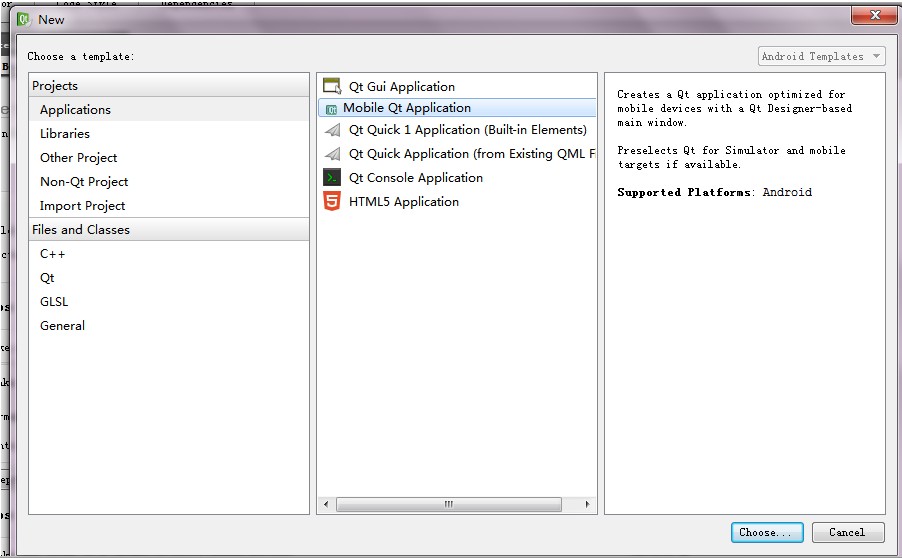Click the Files and Classes section header
The image size is (902, 558).
[169, 230]
